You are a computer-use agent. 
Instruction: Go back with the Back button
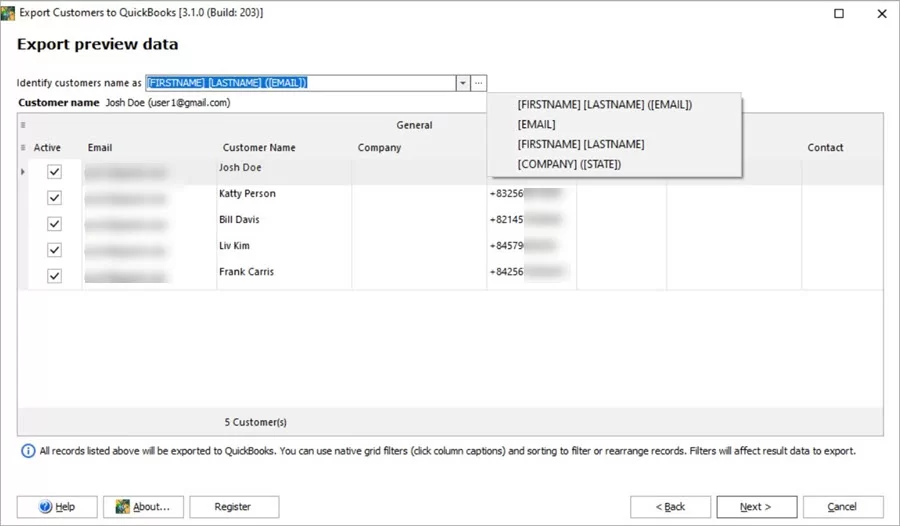click(670, 507)
